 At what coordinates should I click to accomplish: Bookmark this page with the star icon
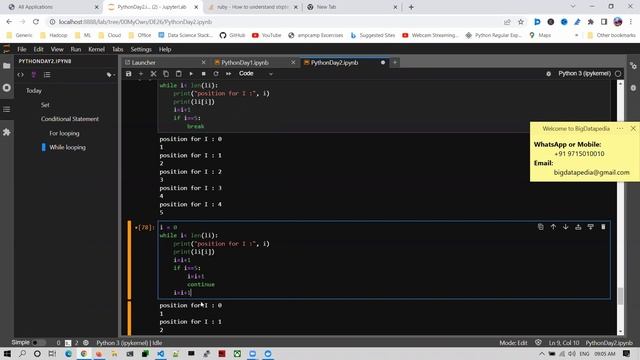coord(521,22)
